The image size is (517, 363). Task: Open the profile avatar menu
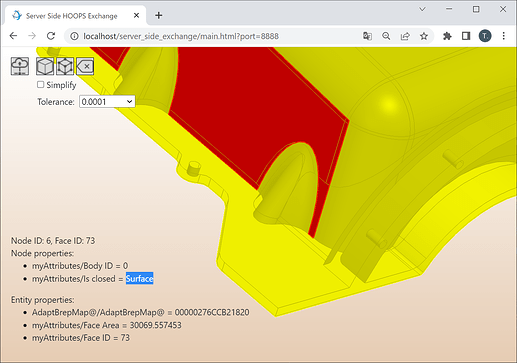tap(485, 36)
